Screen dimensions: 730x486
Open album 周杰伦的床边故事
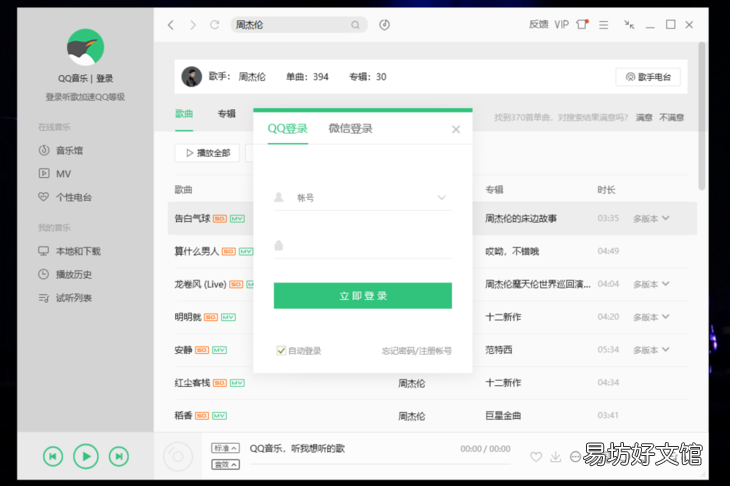click(x=521, y=218)
